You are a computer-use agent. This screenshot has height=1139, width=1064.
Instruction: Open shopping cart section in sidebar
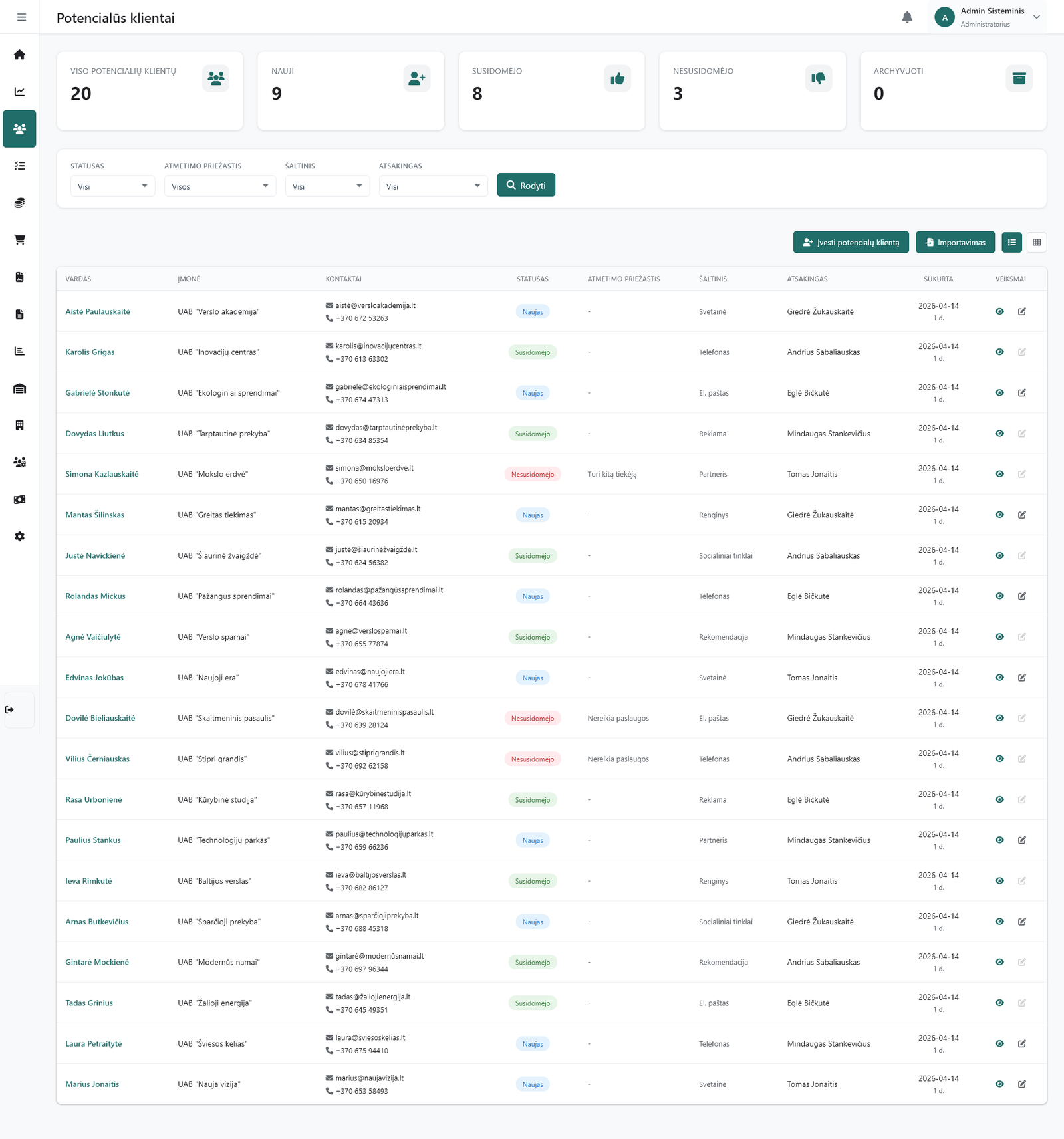(x=19, y=239)
